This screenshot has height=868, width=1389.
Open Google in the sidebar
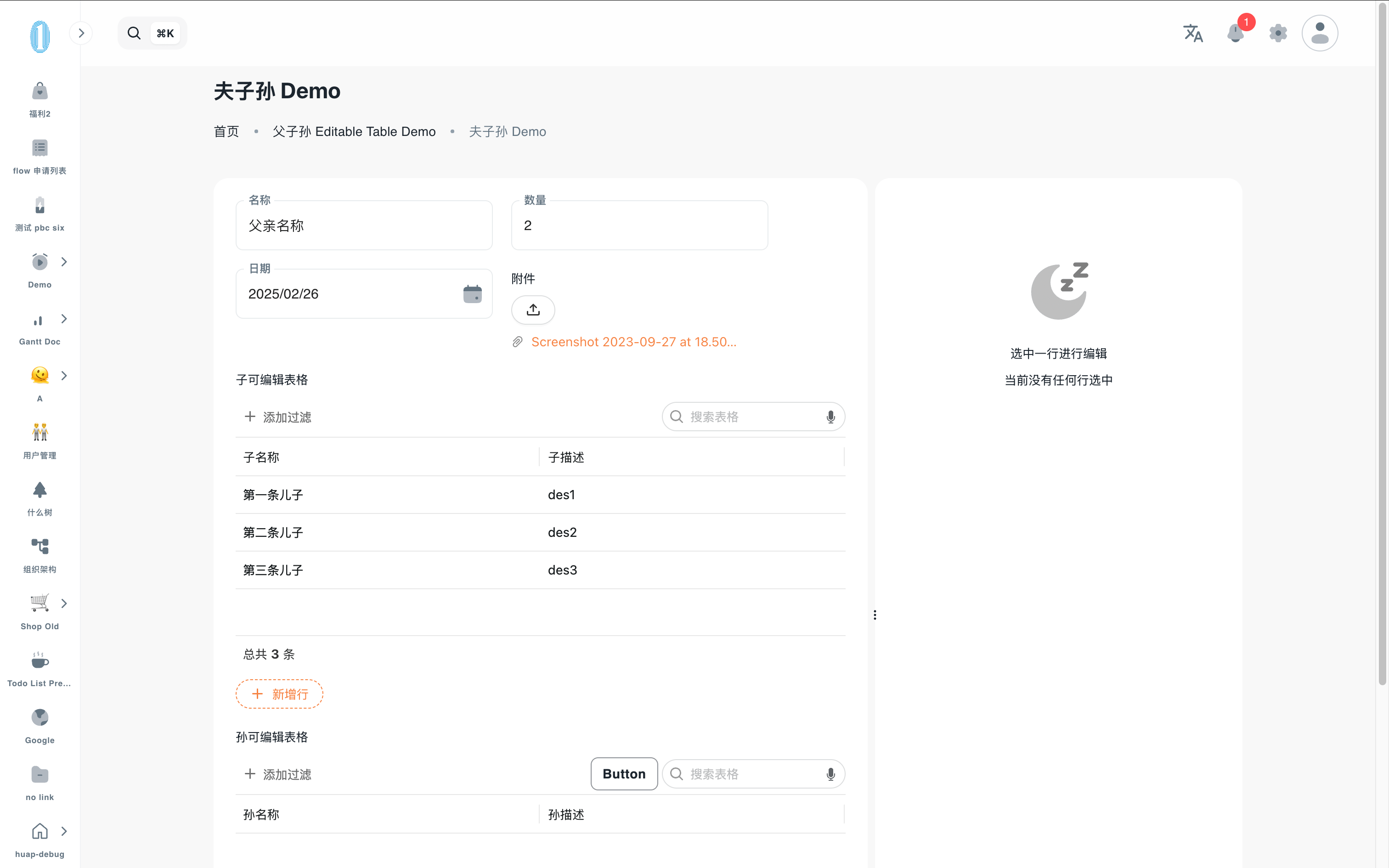(x=40, y=726)
